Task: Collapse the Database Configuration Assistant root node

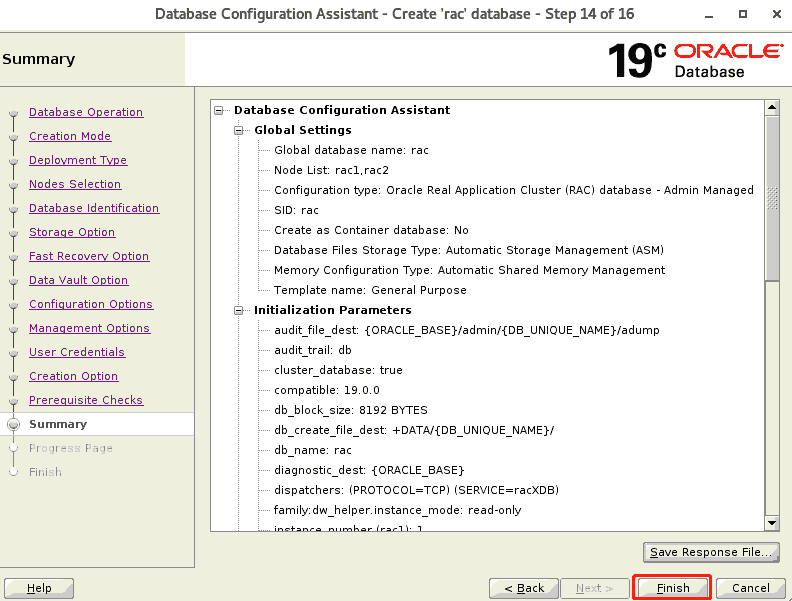Action: pos(219,110)
